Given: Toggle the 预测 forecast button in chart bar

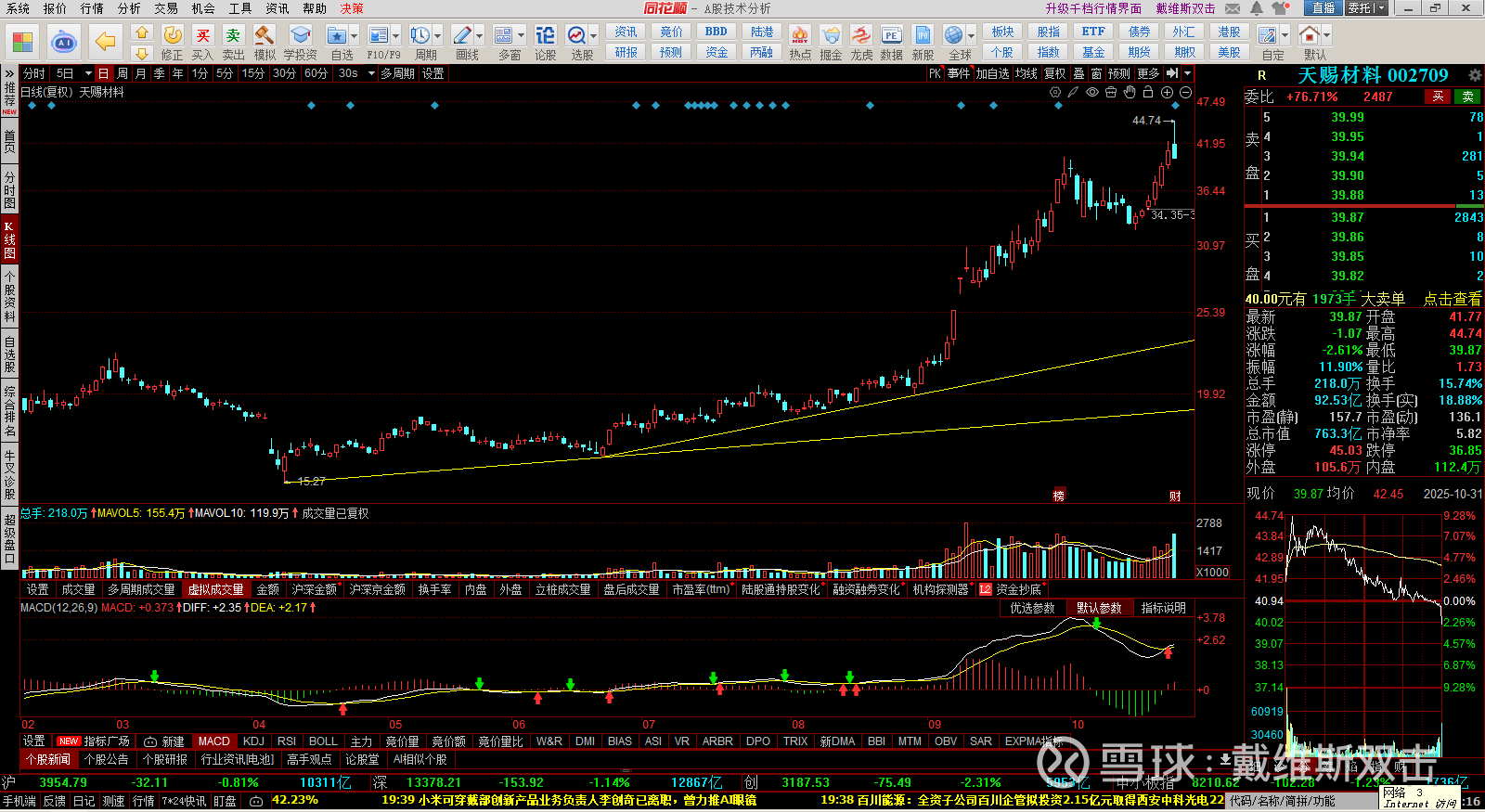Looking at the screenshot, I should click(1119, 73).
